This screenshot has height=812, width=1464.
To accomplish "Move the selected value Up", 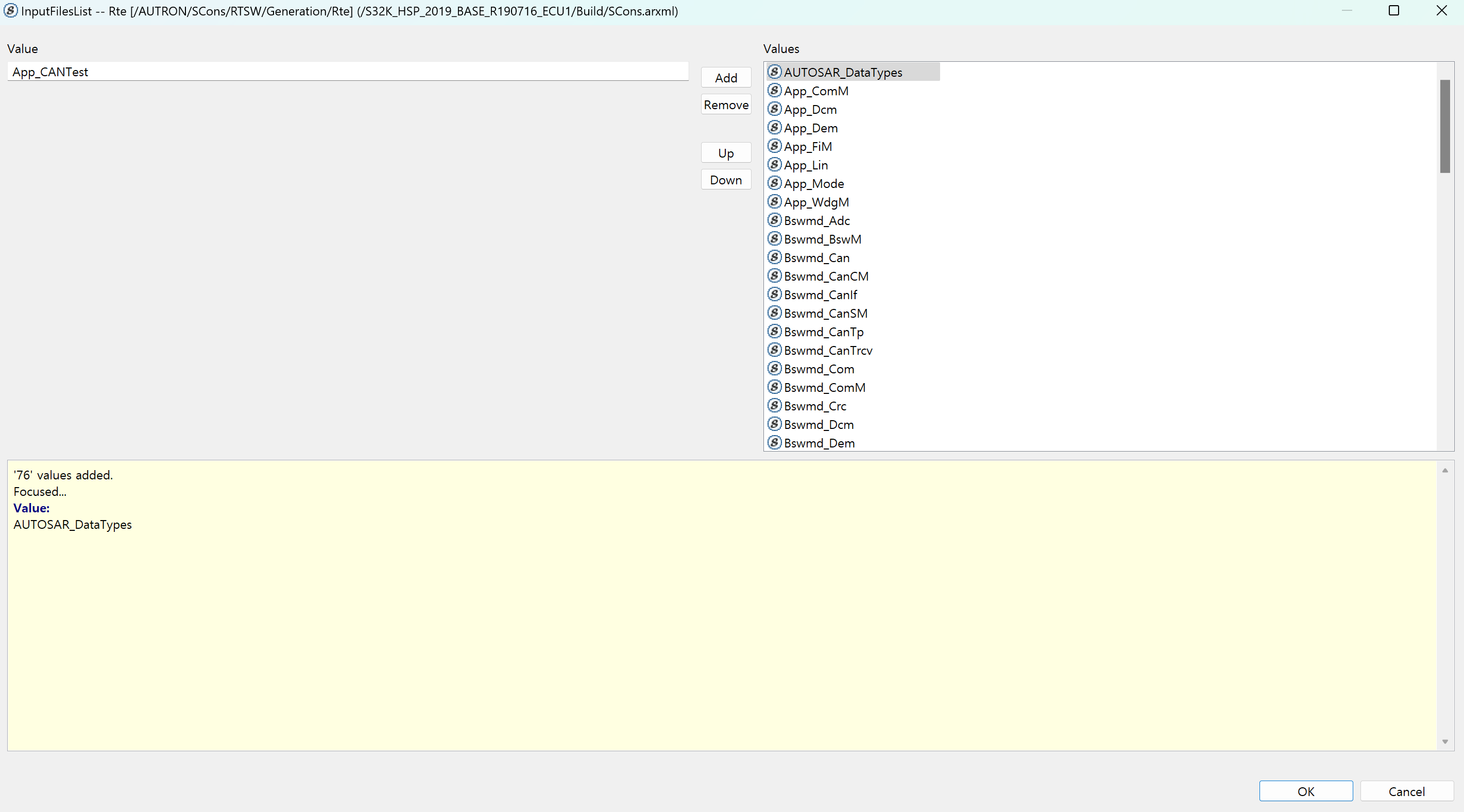I will pyautogui.click(x=726, y=153).
